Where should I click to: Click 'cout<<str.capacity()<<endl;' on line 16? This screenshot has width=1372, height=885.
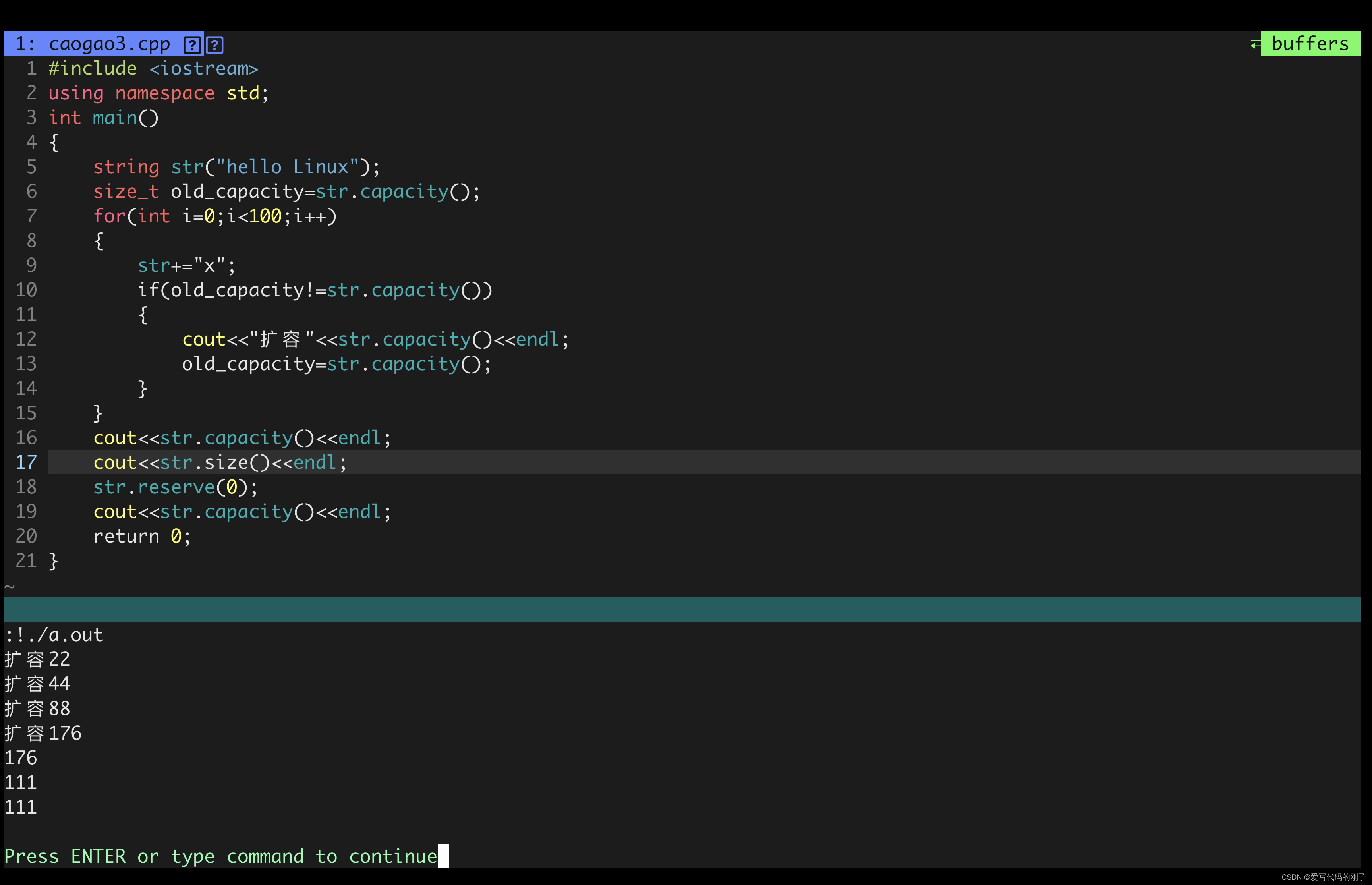coord(242,438)
